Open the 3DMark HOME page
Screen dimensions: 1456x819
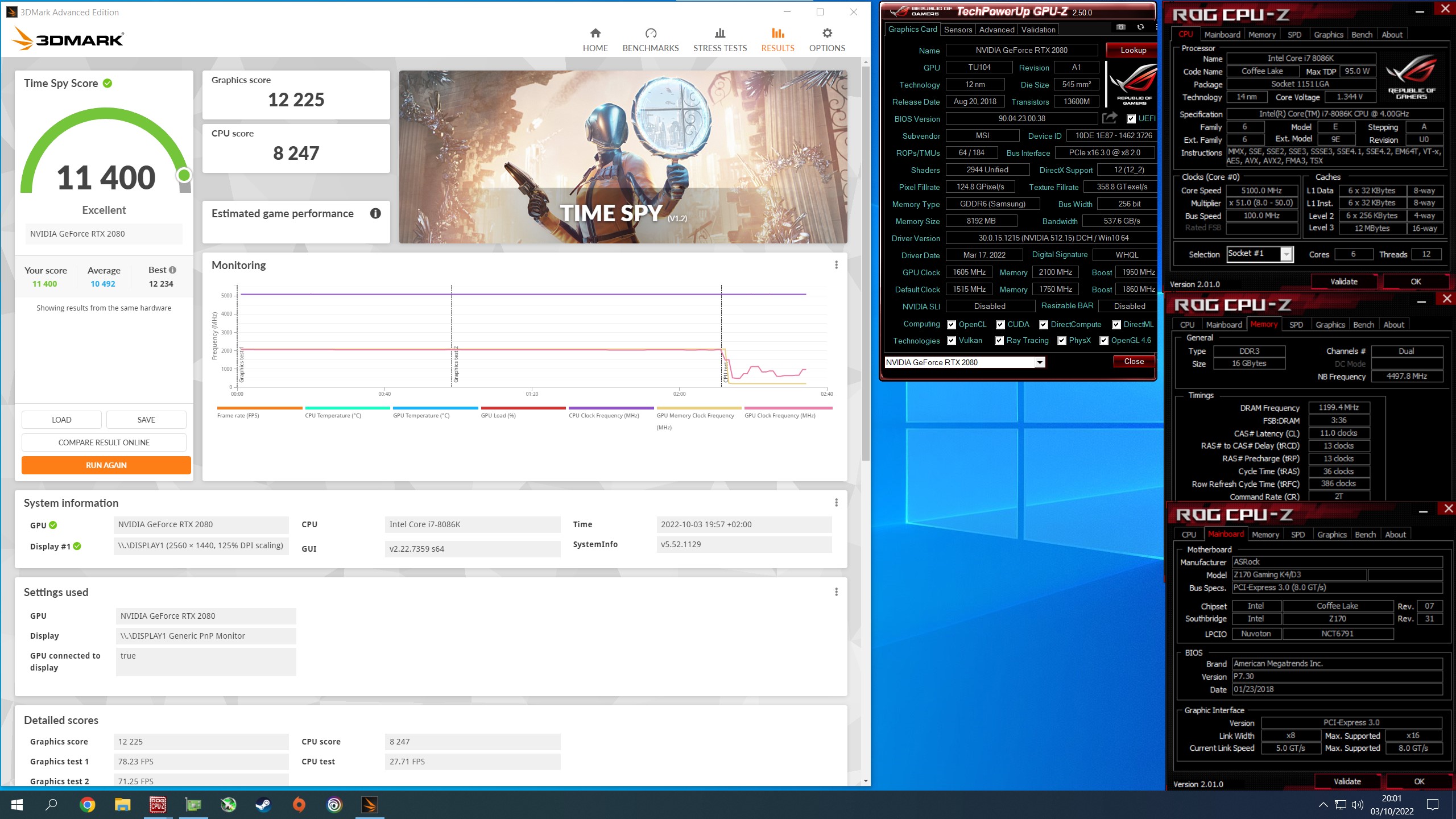[x=595, y=40]
